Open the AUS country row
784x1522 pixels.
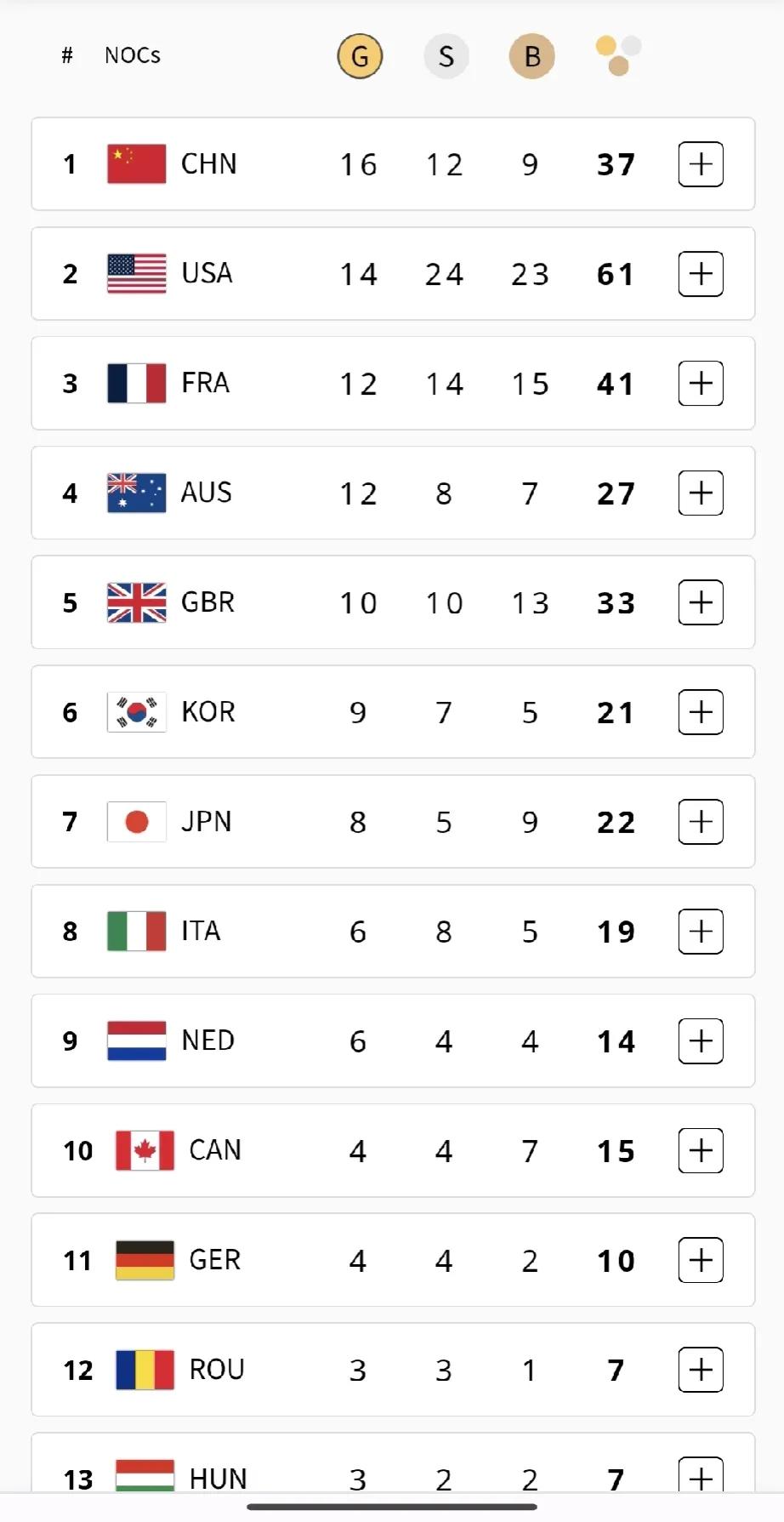pyautogui.click(x=393, y=493)
